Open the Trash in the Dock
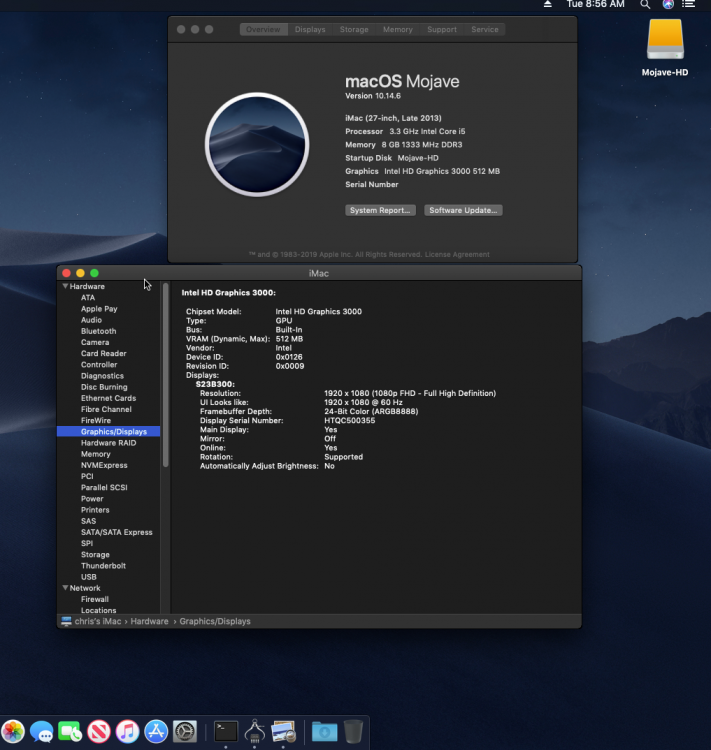Screen dimensions: 711x750 point(353,731)
